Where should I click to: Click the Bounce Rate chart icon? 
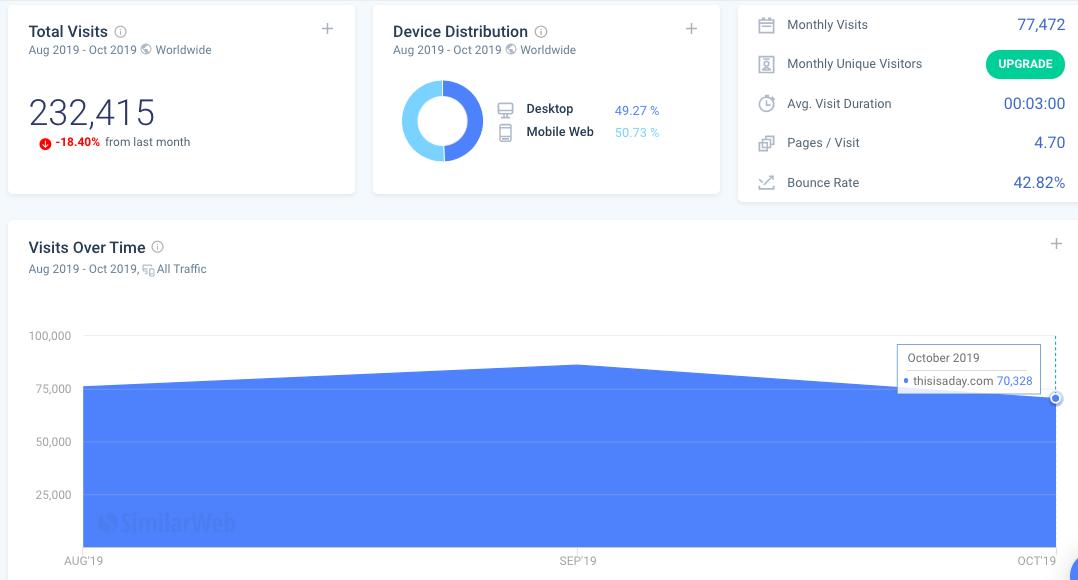[766, 183]
